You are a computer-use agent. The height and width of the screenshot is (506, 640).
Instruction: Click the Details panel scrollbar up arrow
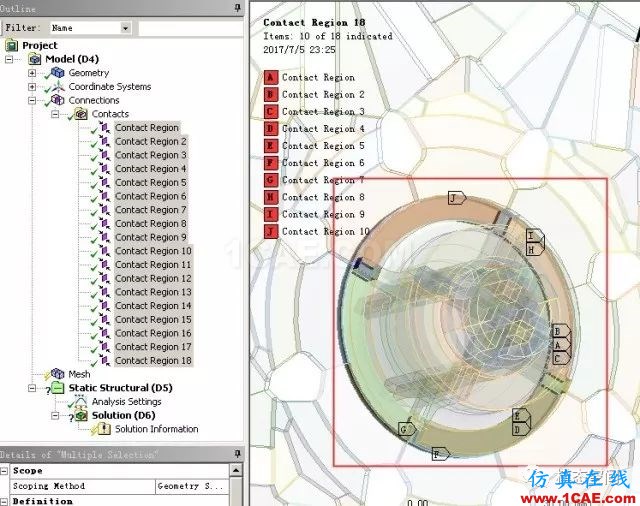[x=236, y=470]
